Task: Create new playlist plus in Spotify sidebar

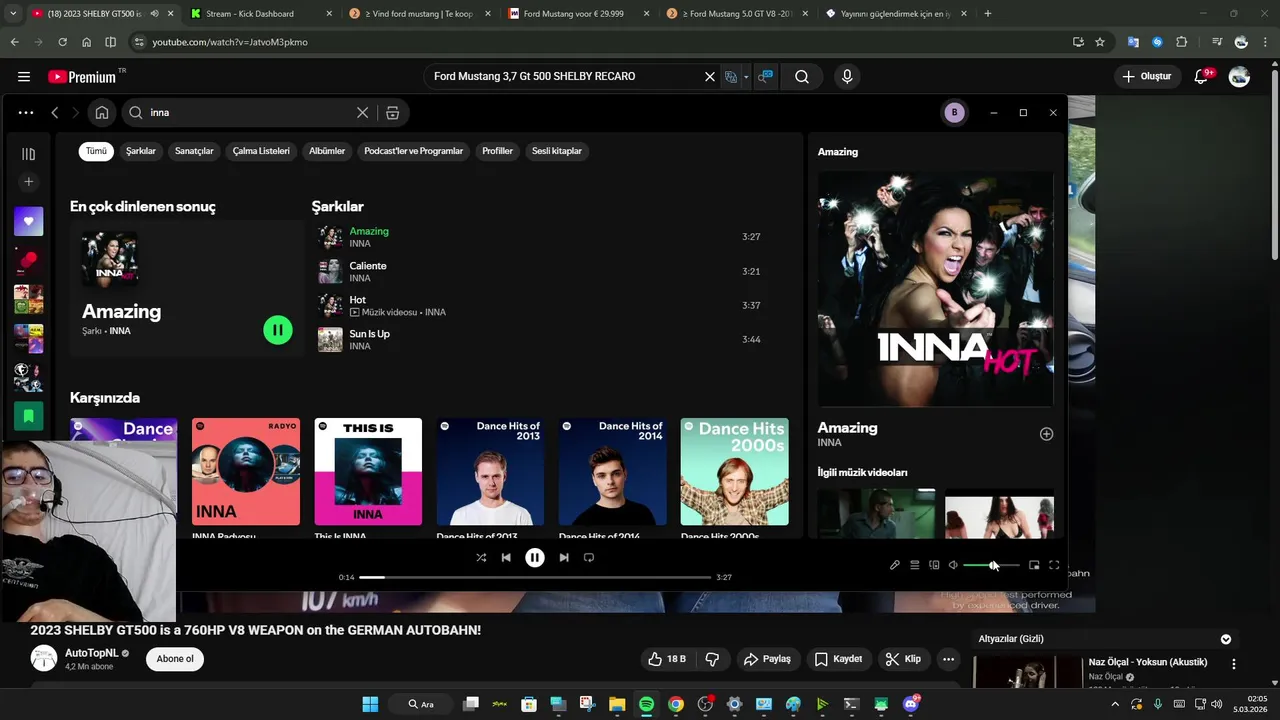Action: [x=29, y=182]
